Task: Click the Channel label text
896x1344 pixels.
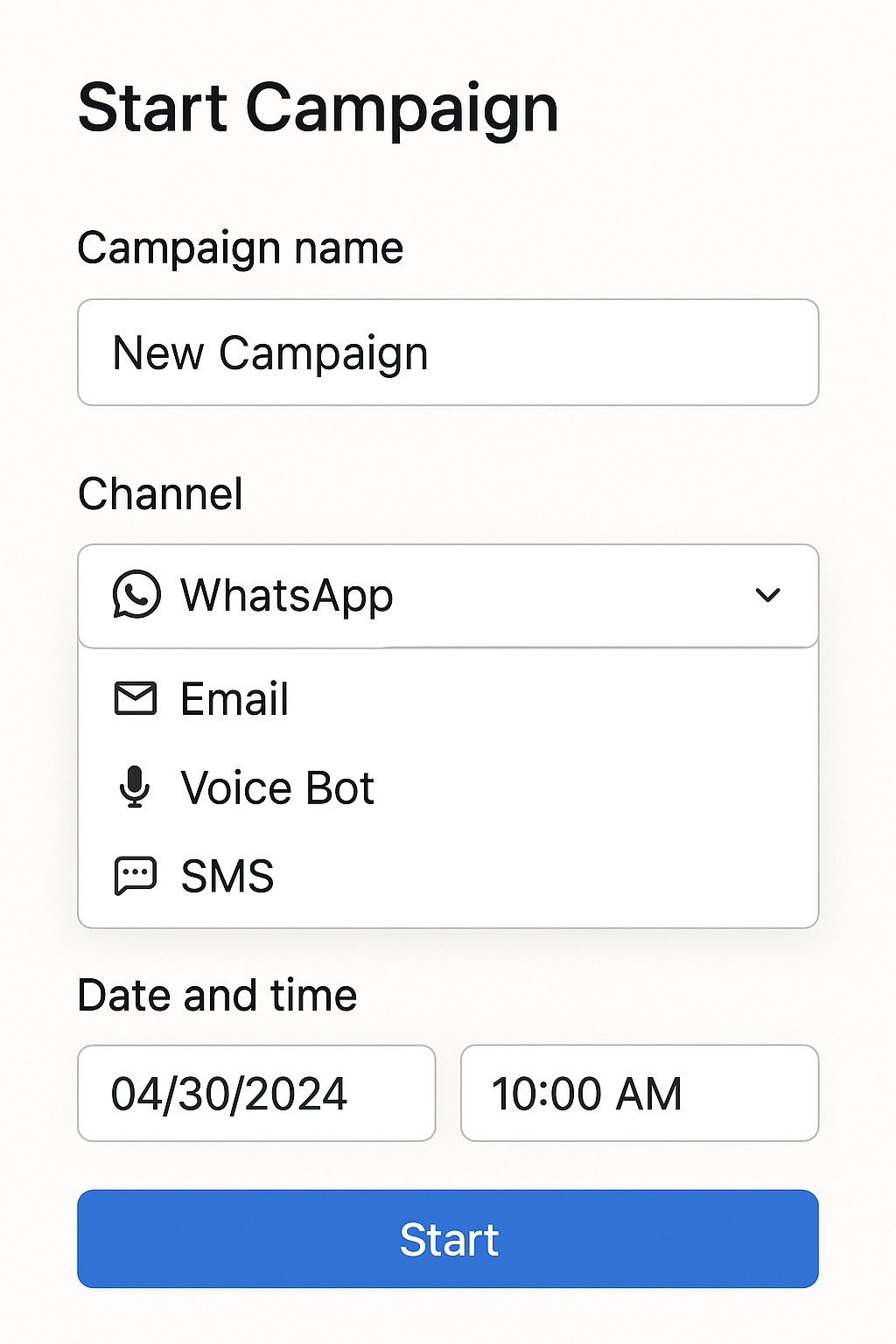Action: click(x=161, y=493)
